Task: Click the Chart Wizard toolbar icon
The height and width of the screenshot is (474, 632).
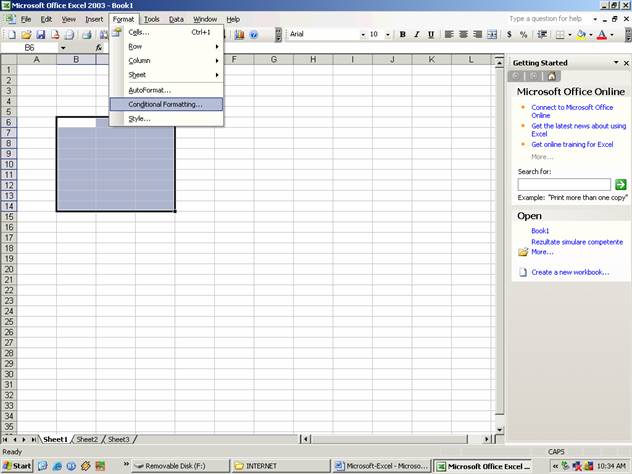Action: coord(239,35)
